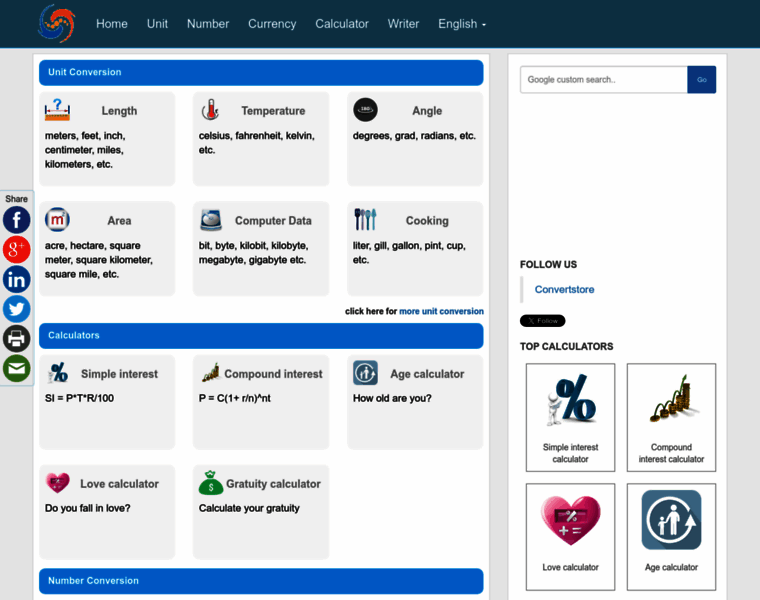Image resolution: width=760 pixels, height=600 pixels.
Task: Click the LinkedIn share icon
Action: [16, 279]
